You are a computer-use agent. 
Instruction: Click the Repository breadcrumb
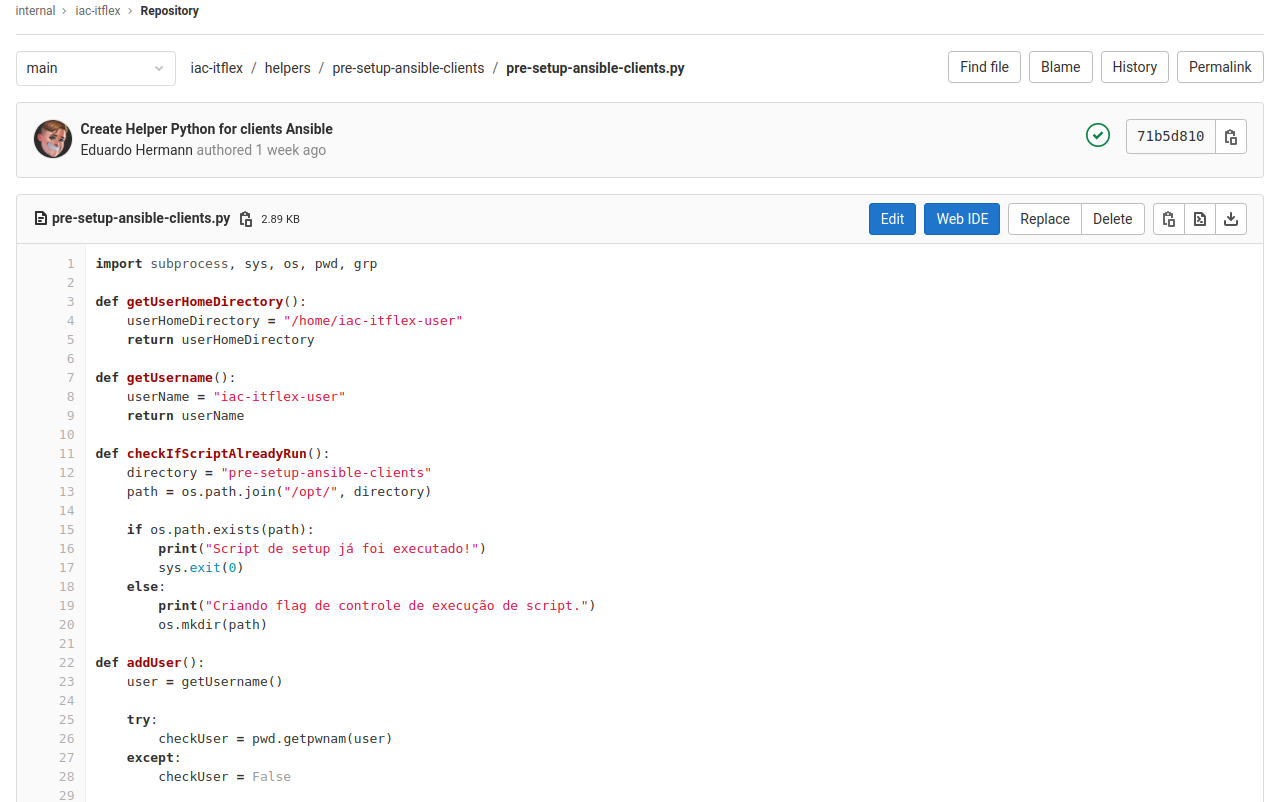tap(169, 11)
